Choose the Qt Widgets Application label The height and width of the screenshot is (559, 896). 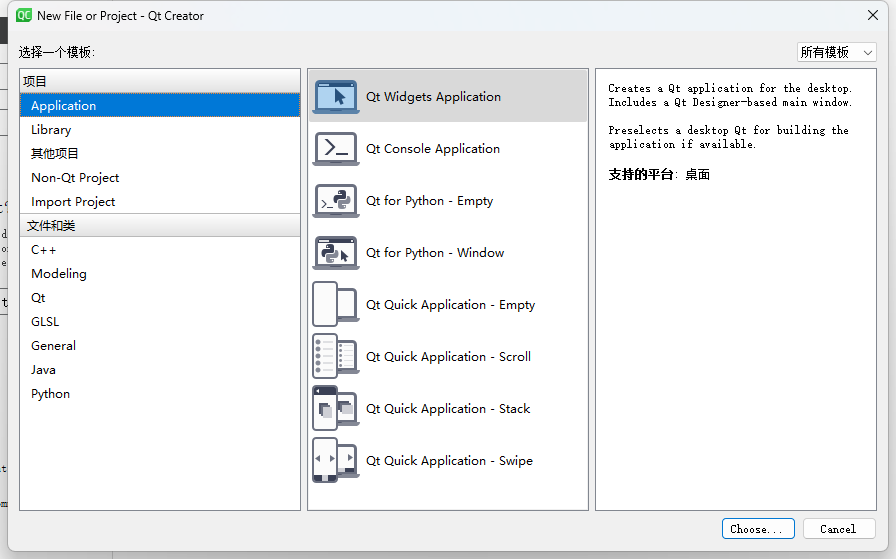(x=433, y=97)
